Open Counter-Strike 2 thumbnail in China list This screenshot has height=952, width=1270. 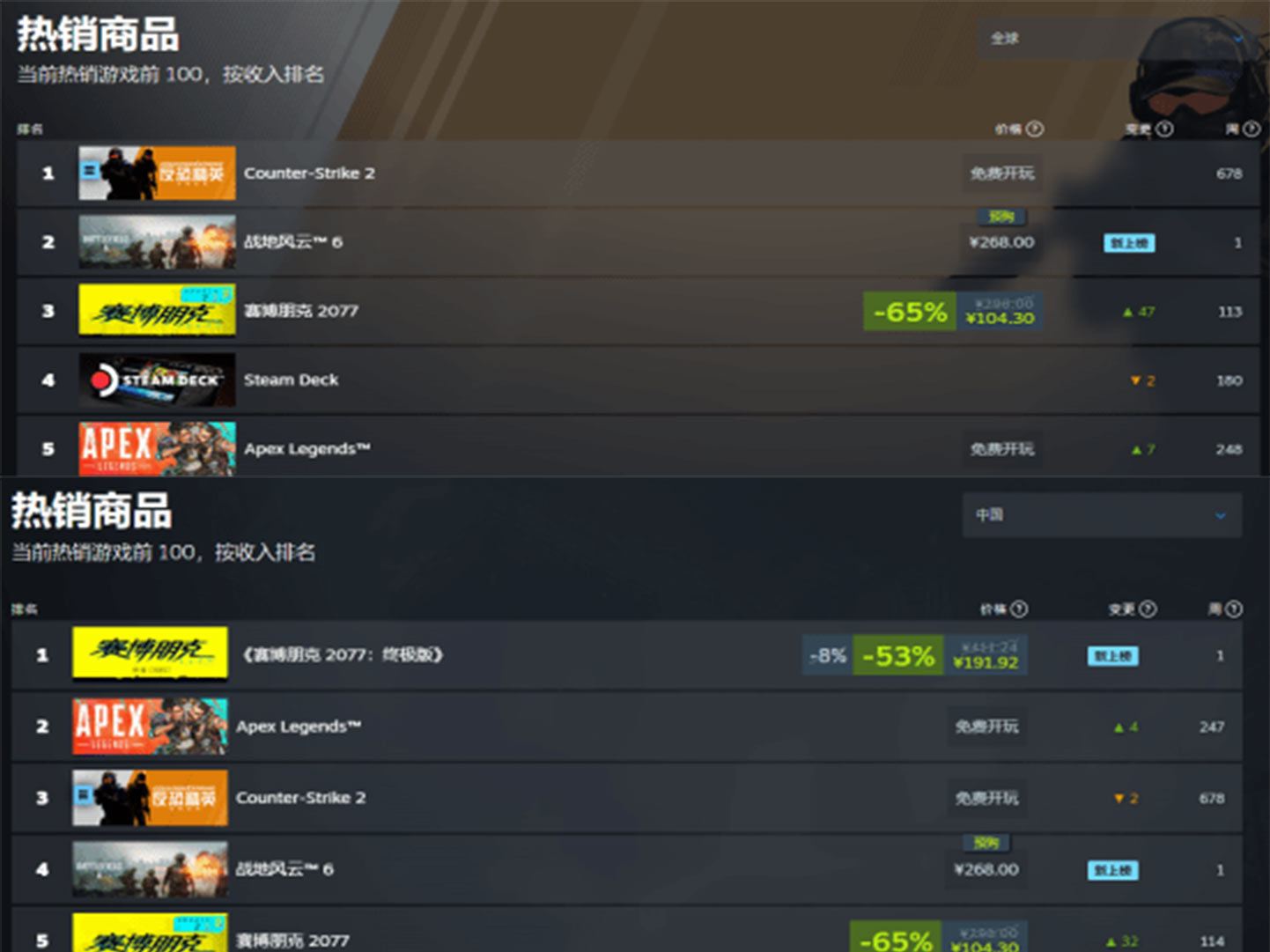[150, 798]
